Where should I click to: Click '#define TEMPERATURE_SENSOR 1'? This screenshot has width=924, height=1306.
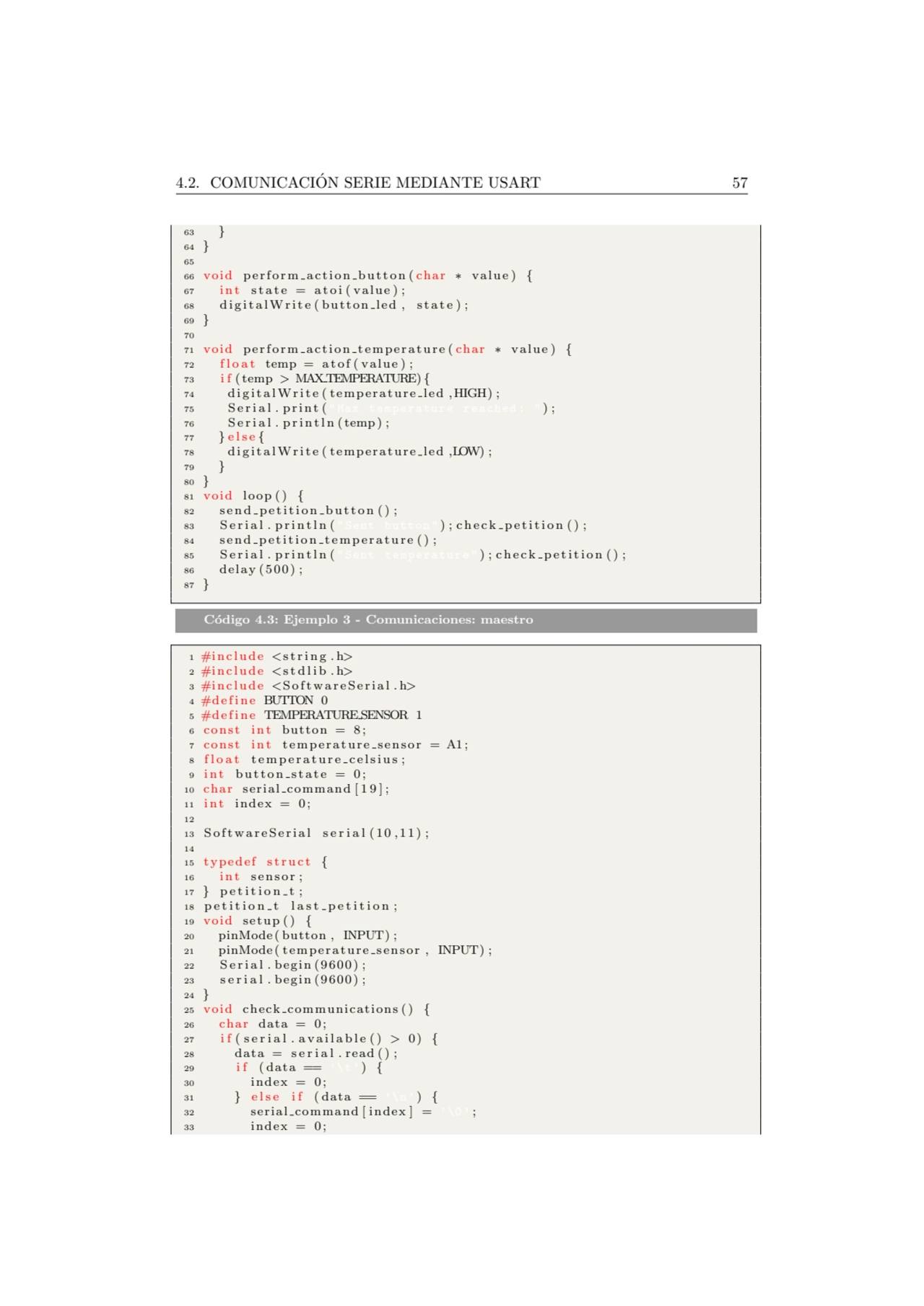pos(312,715)
